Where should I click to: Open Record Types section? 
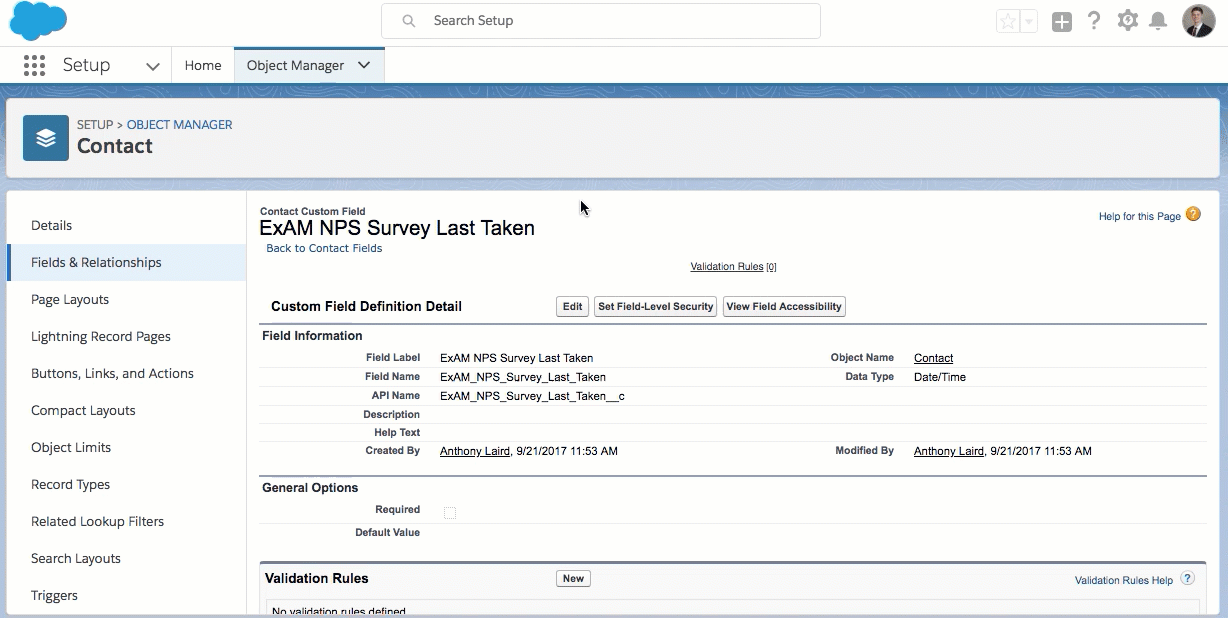(126, 484)
